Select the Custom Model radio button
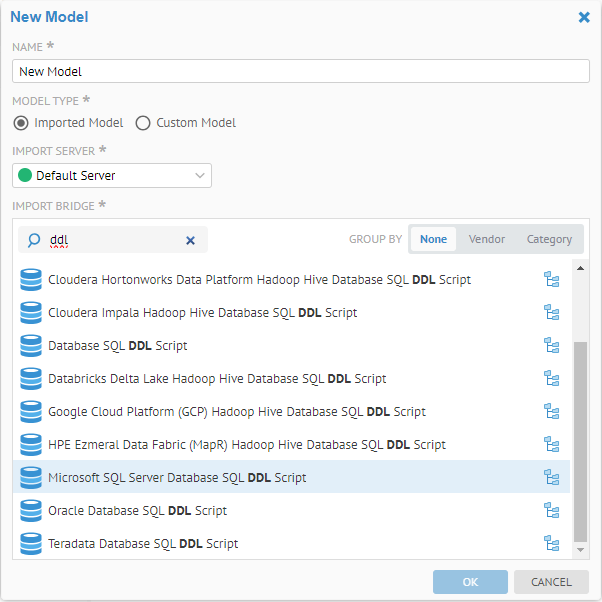 143,123
